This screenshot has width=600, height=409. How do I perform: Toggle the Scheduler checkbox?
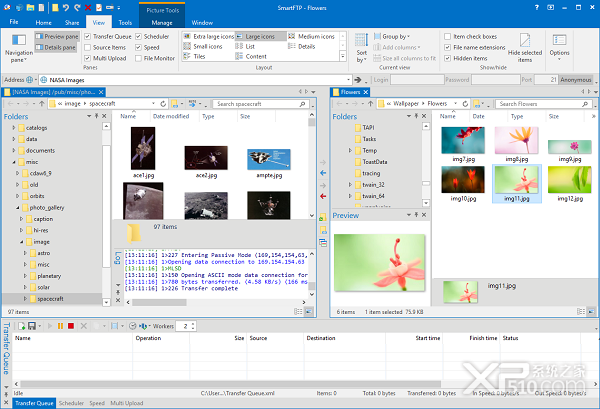[138, 37]
